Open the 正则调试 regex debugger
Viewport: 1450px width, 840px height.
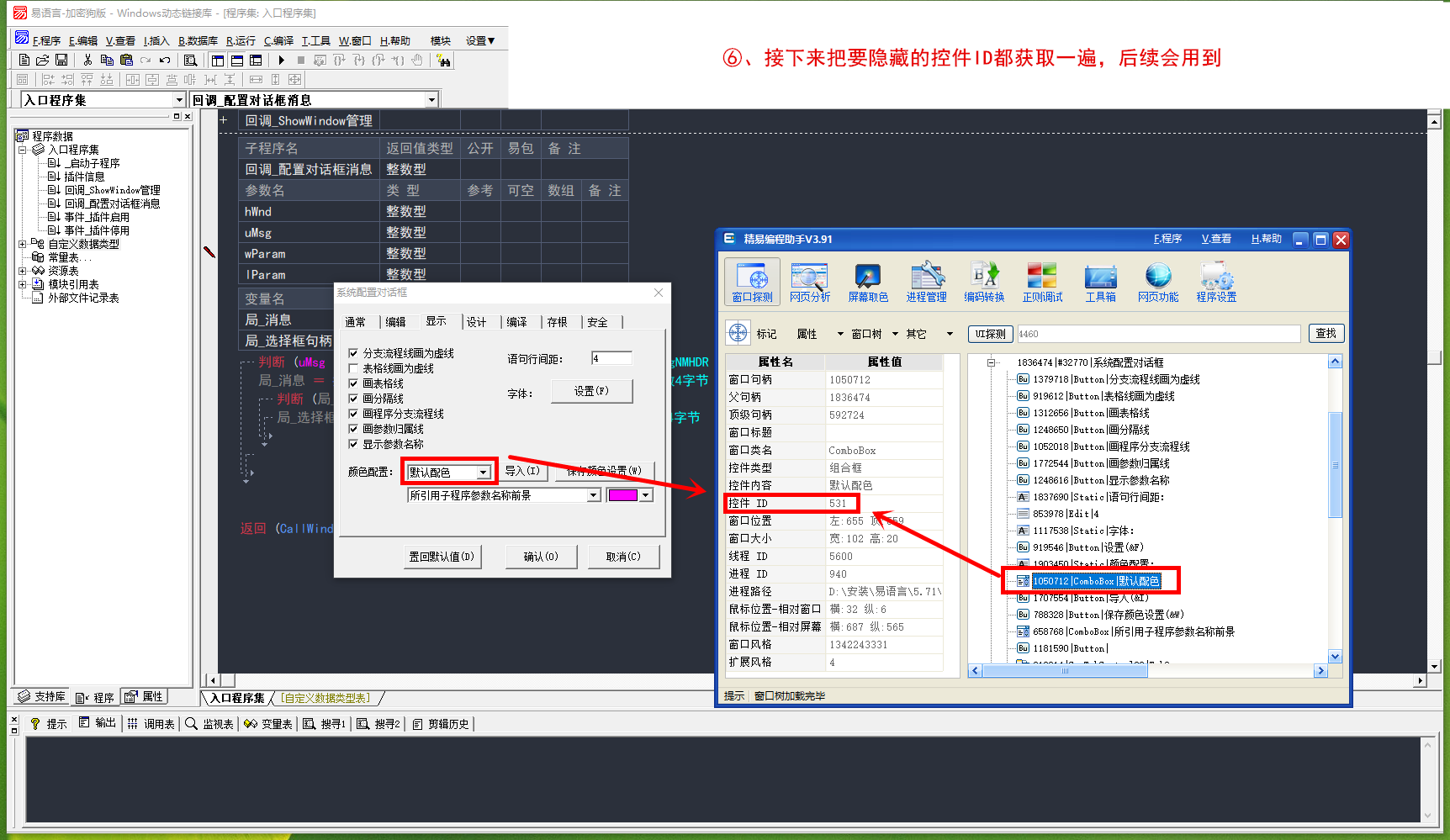pyautogui.click(x=1042, y=282)
